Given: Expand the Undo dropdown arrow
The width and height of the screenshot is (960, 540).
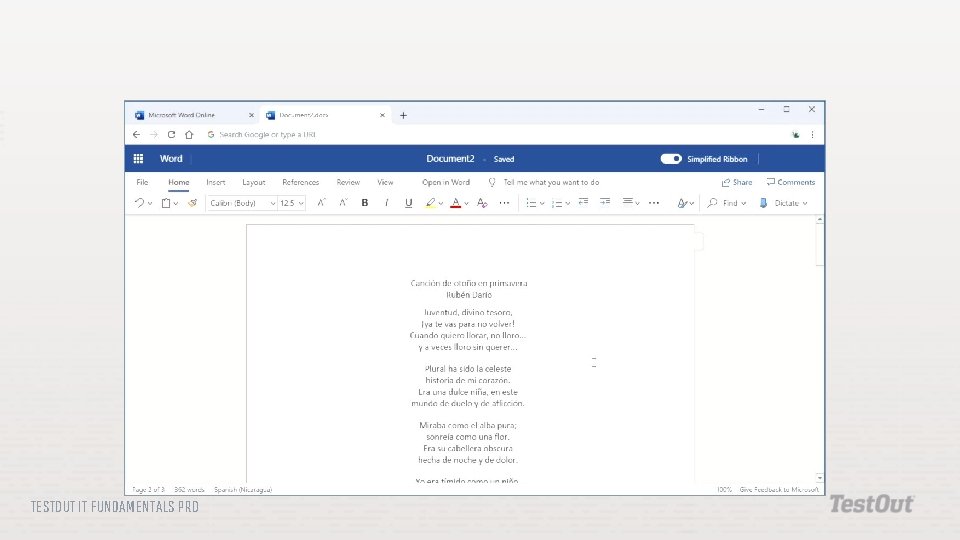Looking at the screenshot, I should pyautogui.click(x=150, y=203).
